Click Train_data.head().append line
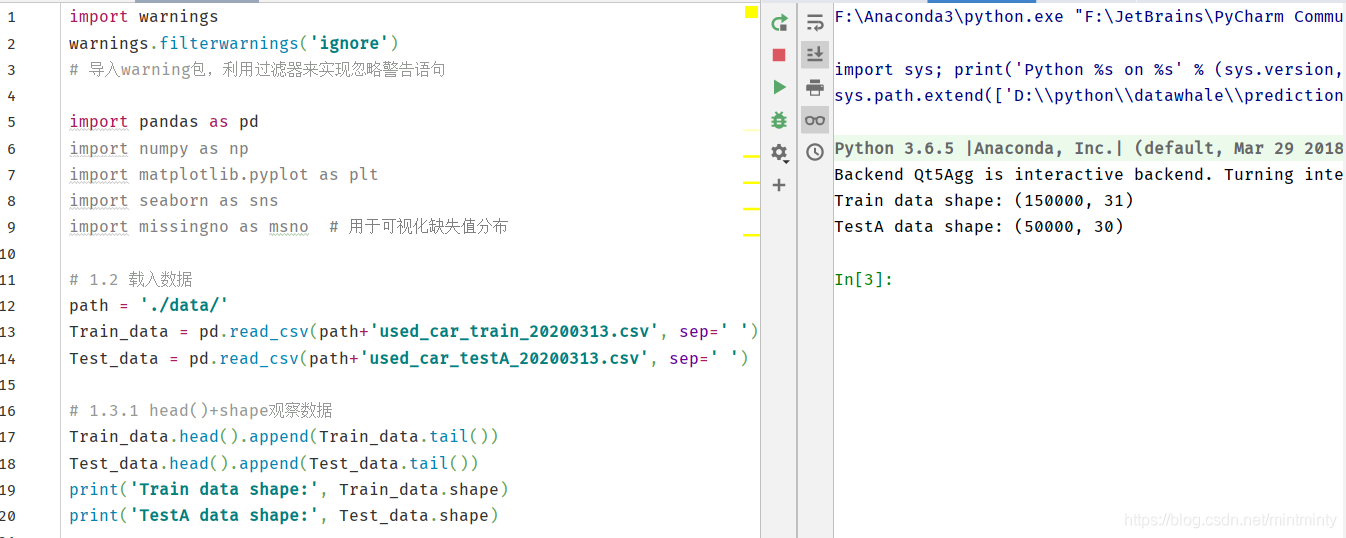 click(284, 436)
